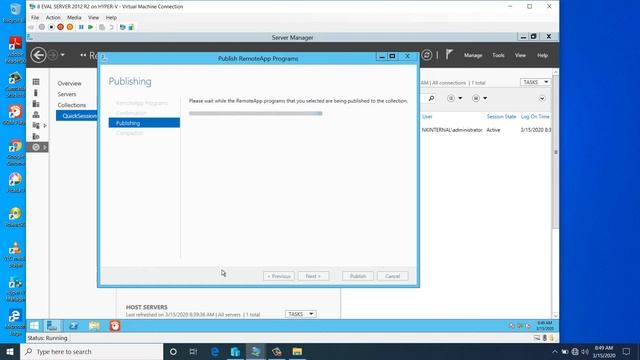Click the Server Manager back arrow
640x360 pixels.
click(38, 55)
